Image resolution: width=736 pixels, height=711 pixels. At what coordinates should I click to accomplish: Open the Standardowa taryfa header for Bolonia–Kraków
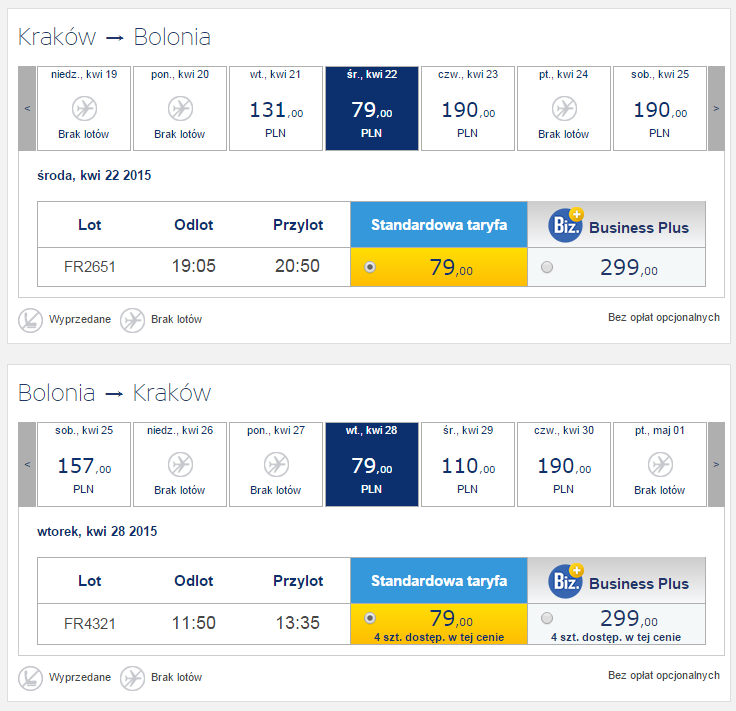click(439, 581)
